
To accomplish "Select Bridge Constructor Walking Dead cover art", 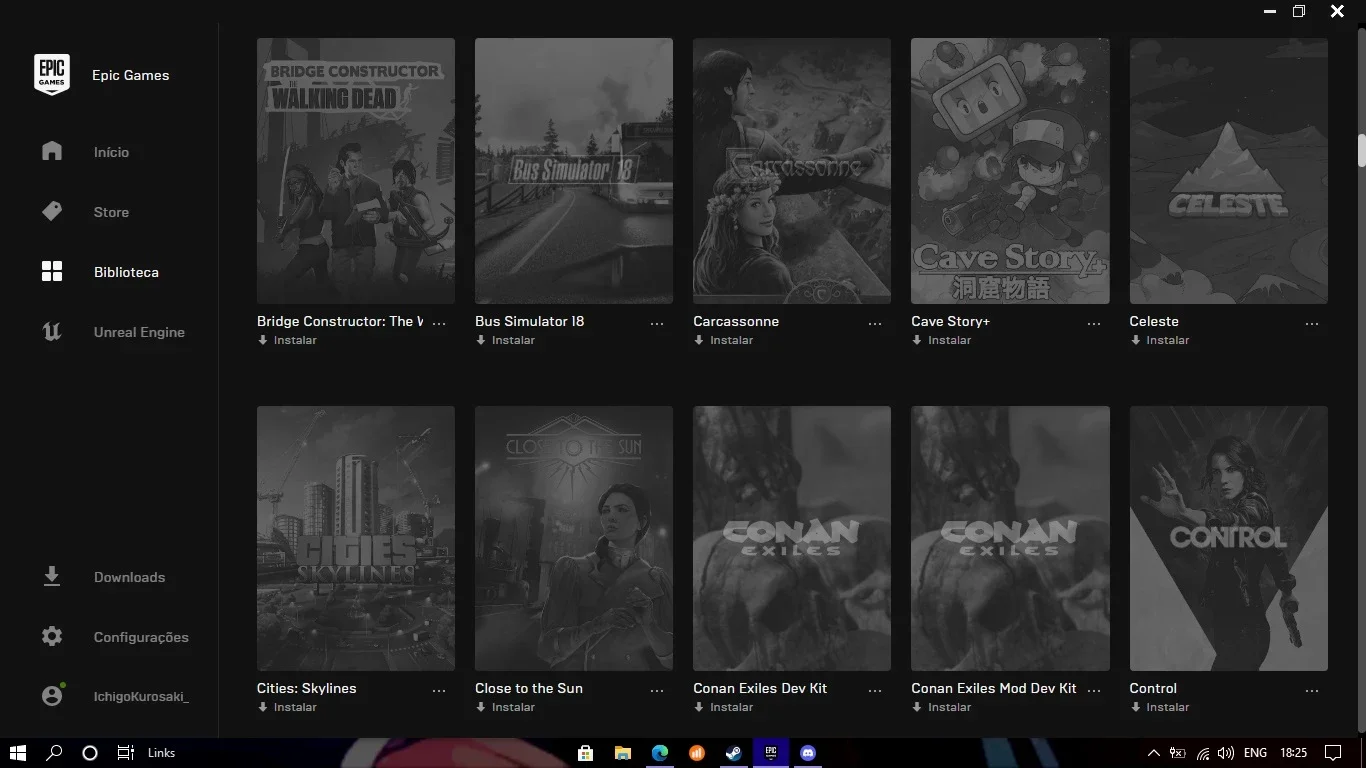I will [356, 171].
